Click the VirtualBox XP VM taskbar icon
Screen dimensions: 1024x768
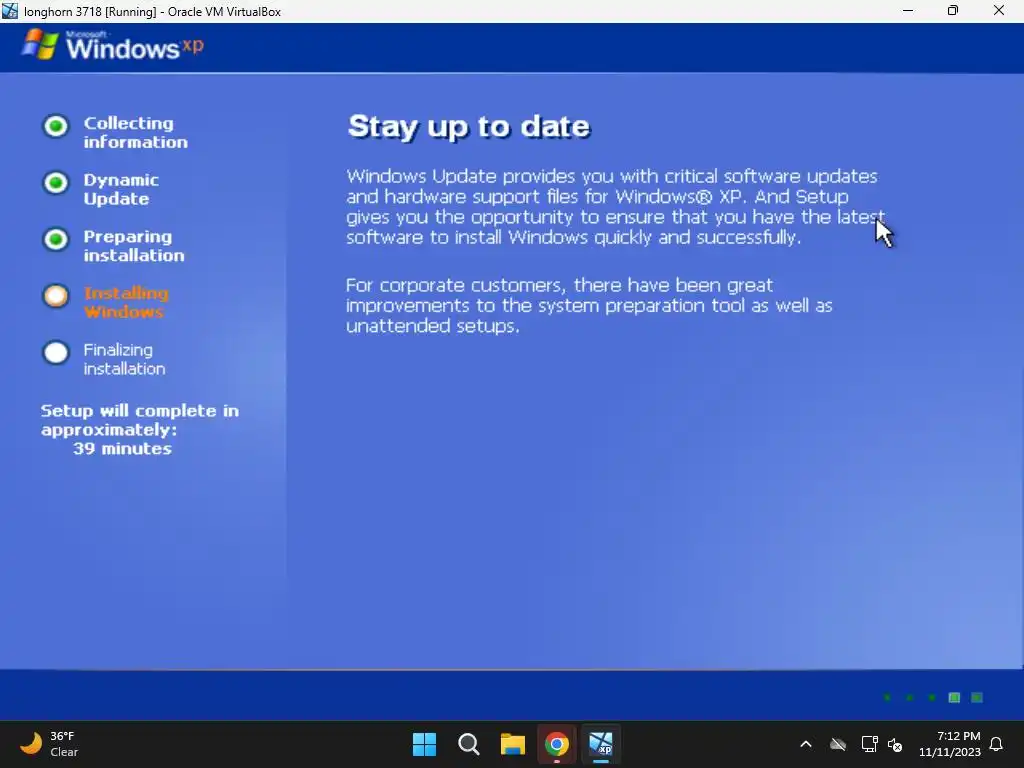pyautogui.click(x=601, y=744)
